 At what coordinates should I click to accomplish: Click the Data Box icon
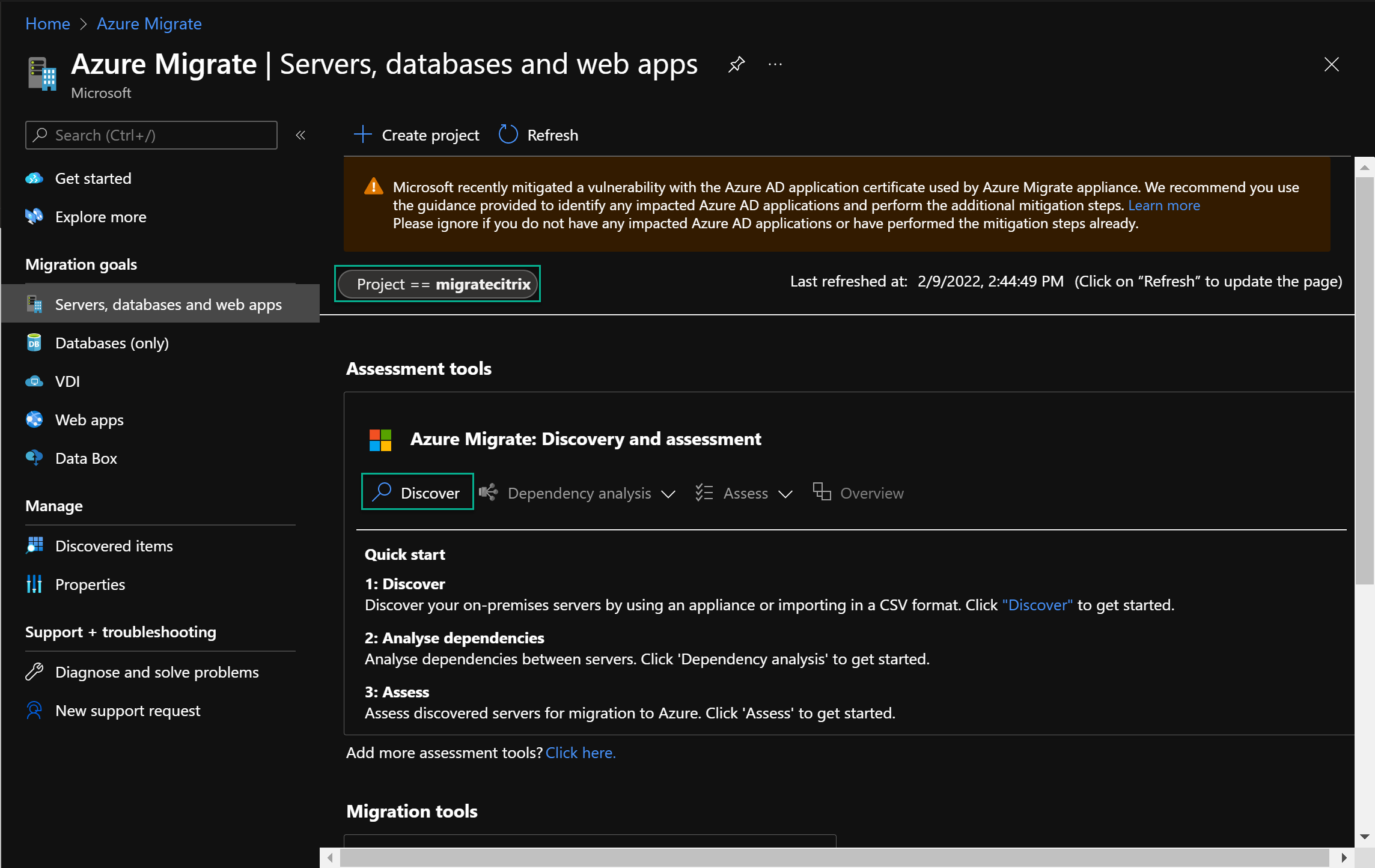pos(34,458)
